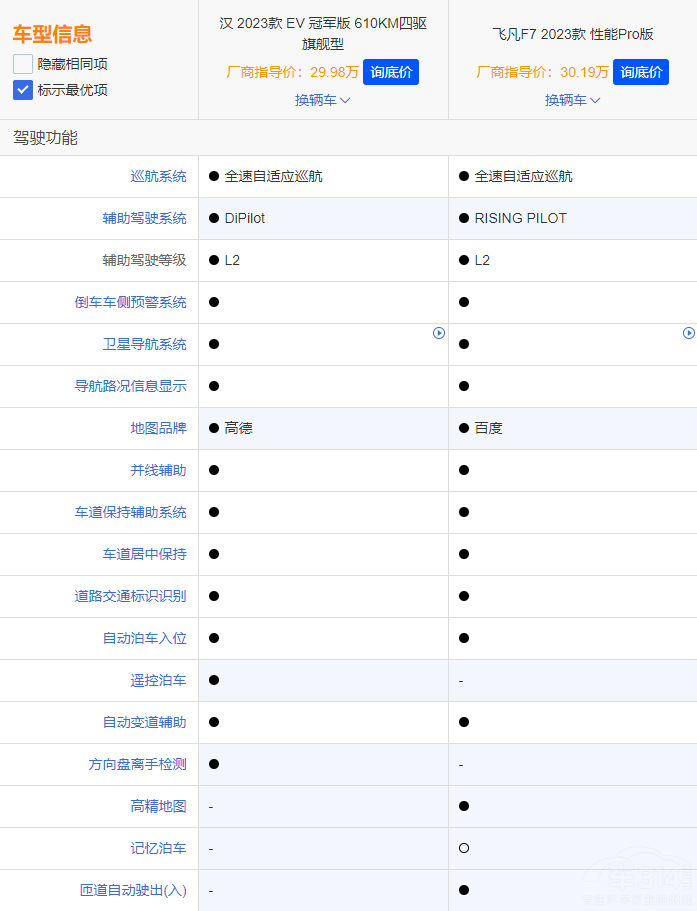Play video icon in Han EV satellite navigation row
The image size is (697, 911).
[438, 333]
